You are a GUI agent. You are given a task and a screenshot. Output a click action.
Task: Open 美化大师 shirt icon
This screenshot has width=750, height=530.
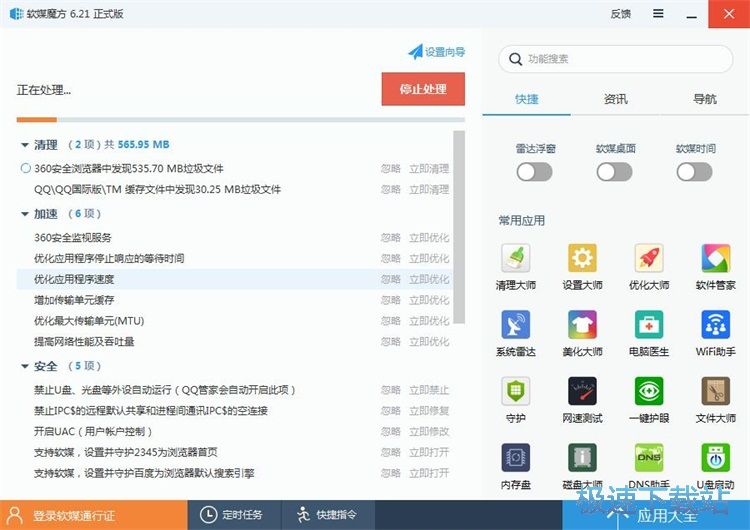click(582, 324)
